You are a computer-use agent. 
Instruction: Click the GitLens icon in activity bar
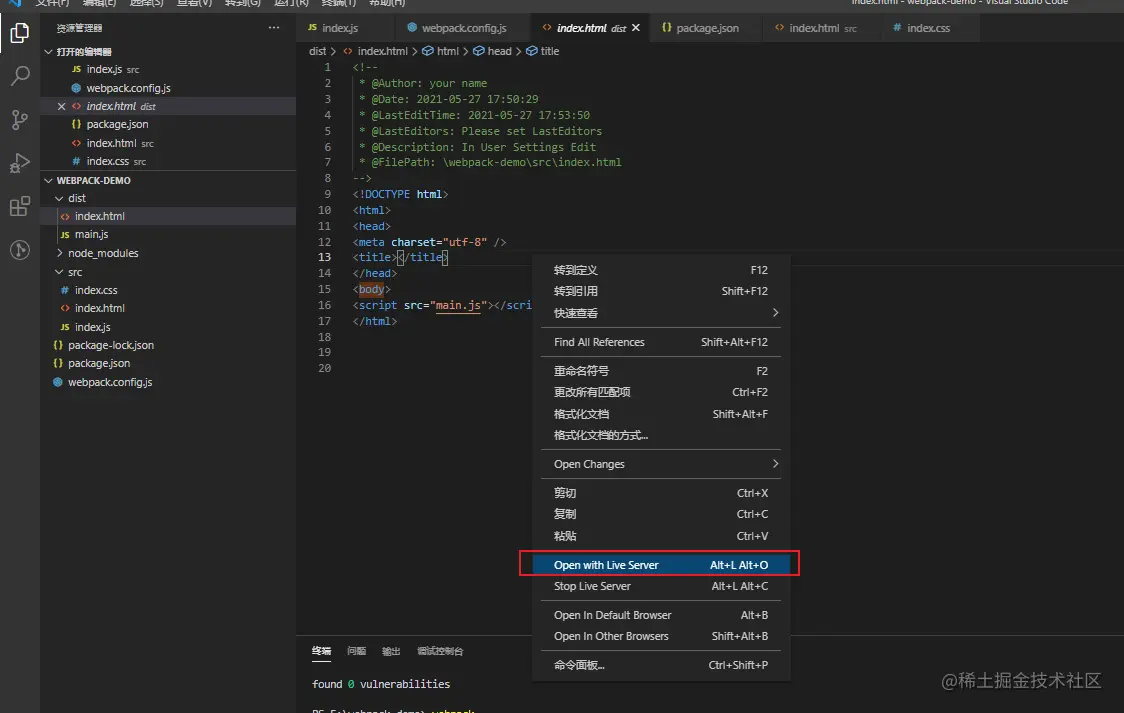coord(19,250)
